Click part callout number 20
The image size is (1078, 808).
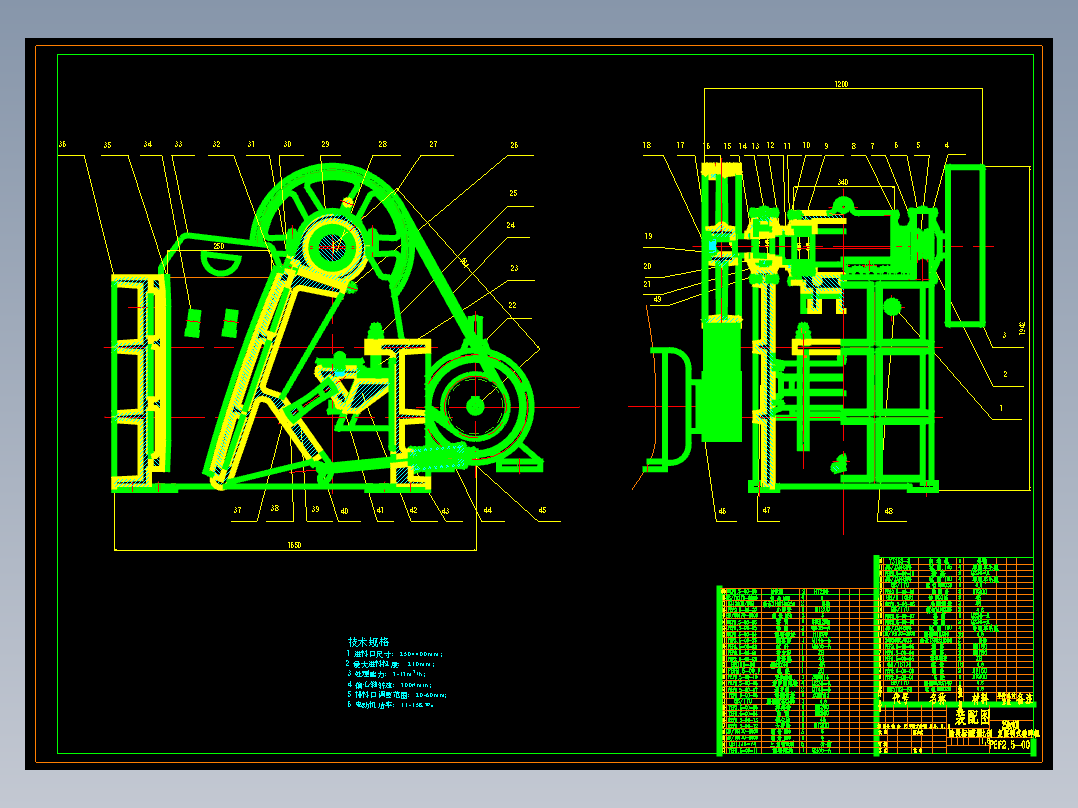[648, 266]
